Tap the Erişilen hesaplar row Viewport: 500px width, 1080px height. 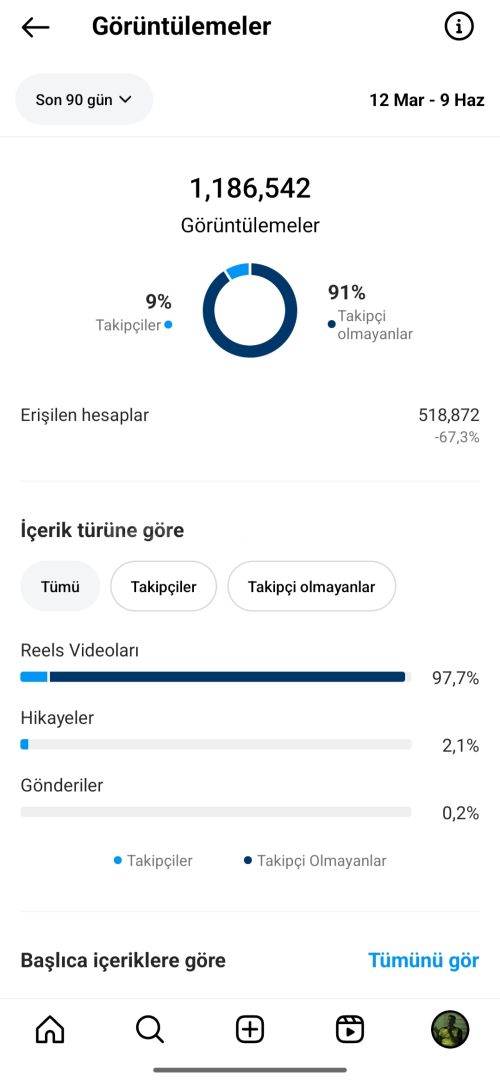tap(250, 425)
